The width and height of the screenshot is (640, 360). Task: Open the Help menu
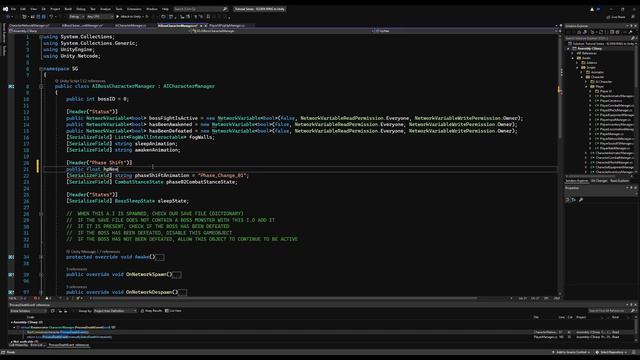[x=165, y=9]
